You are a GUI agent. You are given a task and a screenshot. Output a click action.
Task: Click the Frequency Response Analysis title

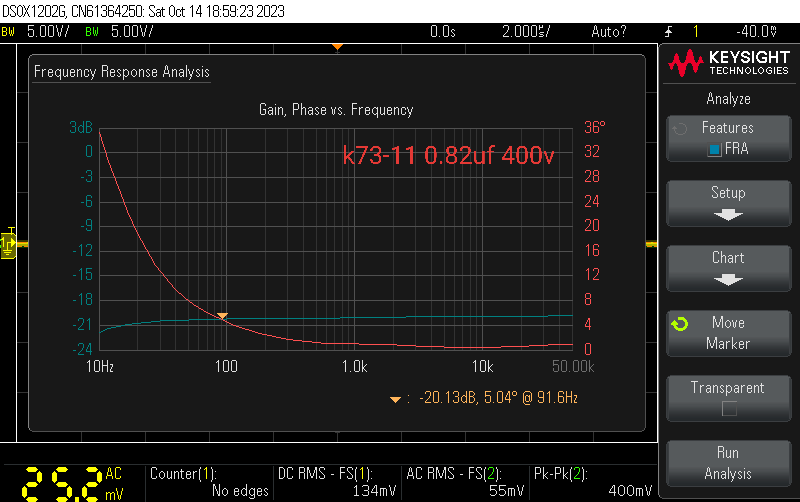coord(121,71)
